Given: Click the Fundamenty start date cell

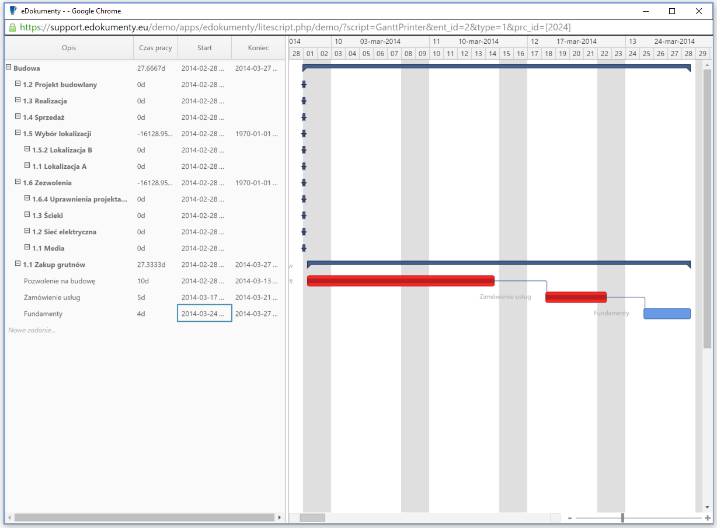Looking at the screenshot, I should click(x=204, y=313).
